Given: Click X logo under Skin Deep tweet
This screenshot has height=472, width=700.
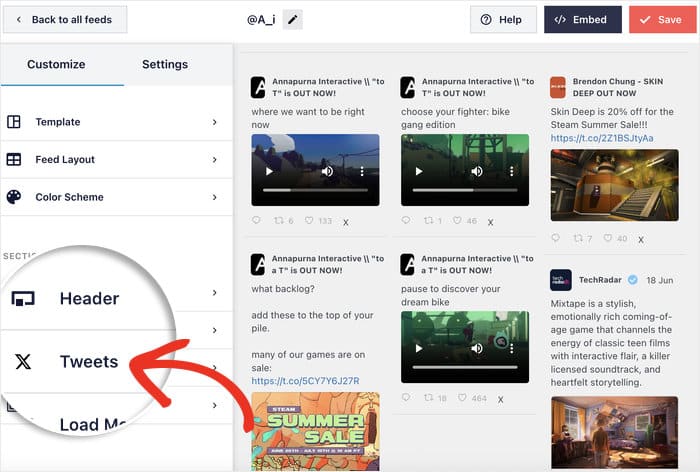Looking at the screenshot, I should click(x=641, y=240).
